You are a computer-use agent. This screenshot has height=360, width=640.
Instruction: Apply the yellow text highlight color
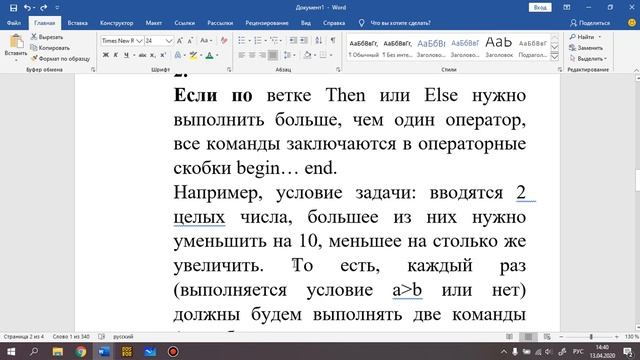coord(193,55)
